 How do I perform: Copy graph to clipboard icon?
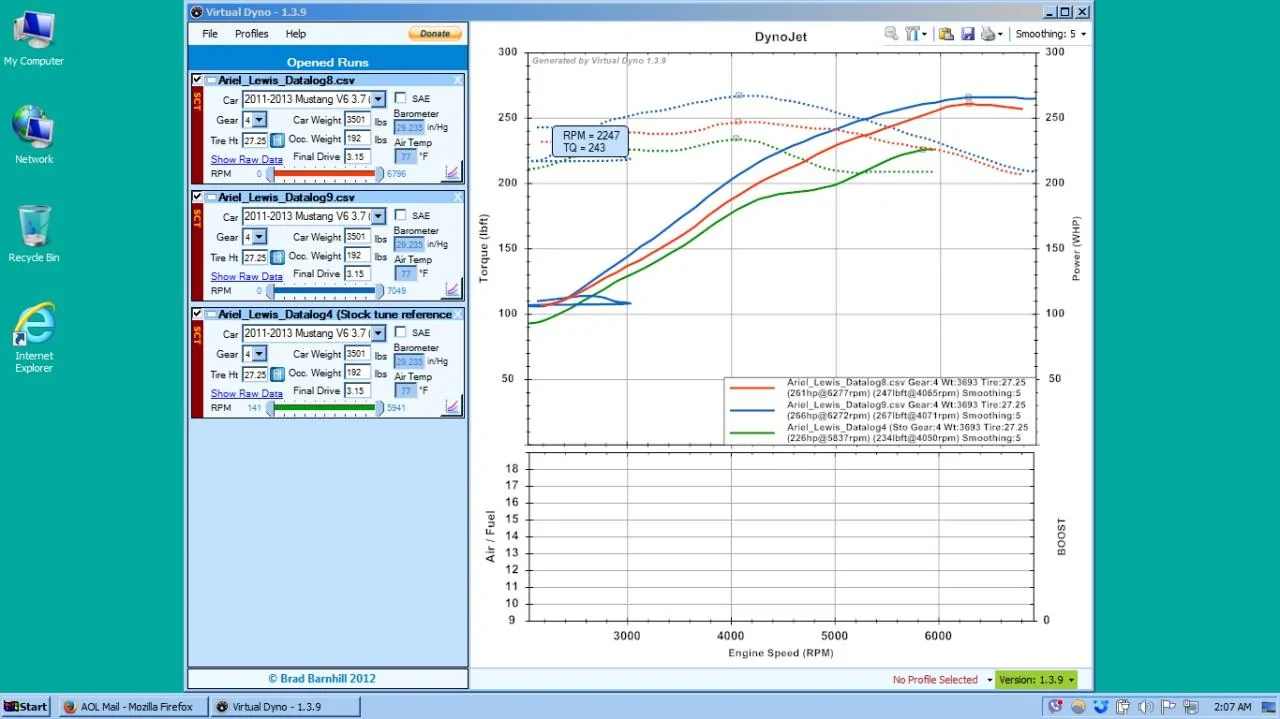pos(946,34)
